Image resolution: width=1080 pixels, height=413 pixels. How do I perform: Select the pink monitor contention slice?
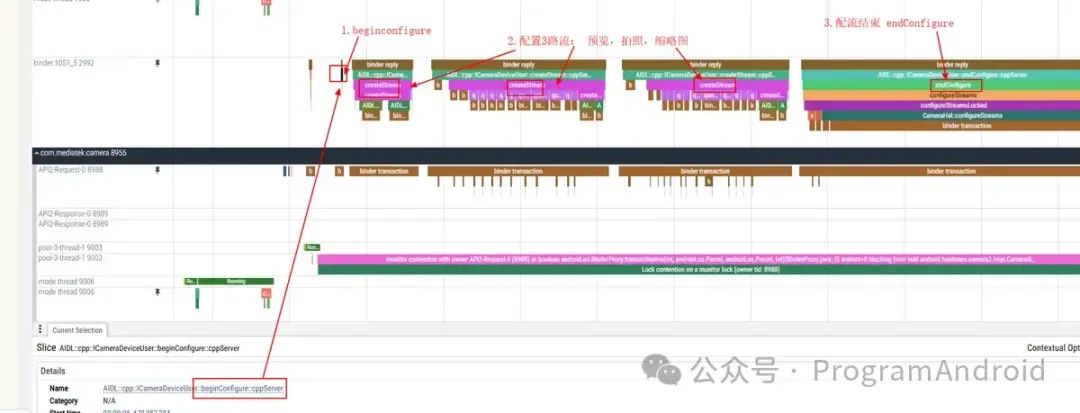(698, 260)
